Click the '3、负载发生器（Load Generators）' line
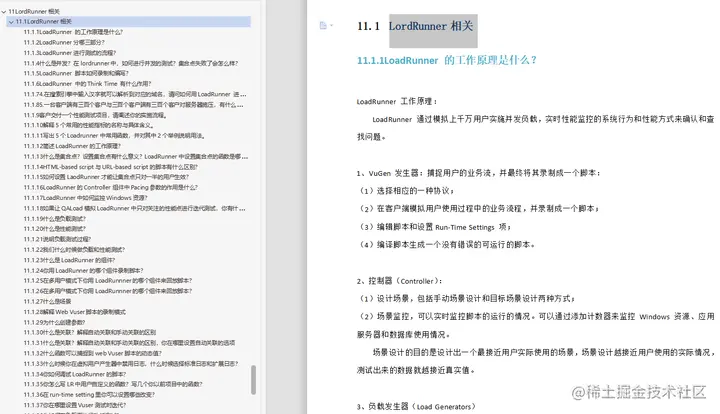Viewport: 720px width, 414px height. pos(416,406)
